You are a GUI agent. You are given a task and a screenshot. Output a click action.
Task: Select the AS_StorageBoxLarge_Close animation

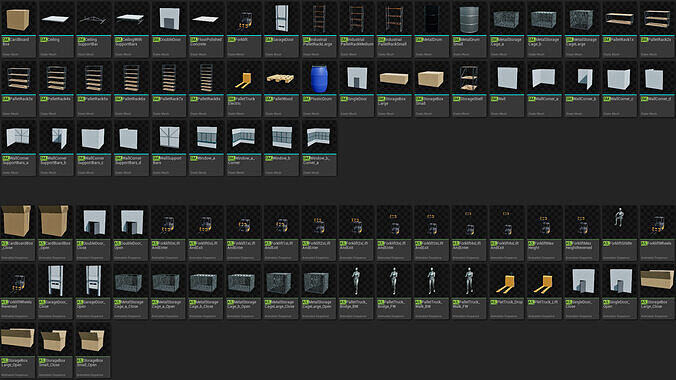657,292
